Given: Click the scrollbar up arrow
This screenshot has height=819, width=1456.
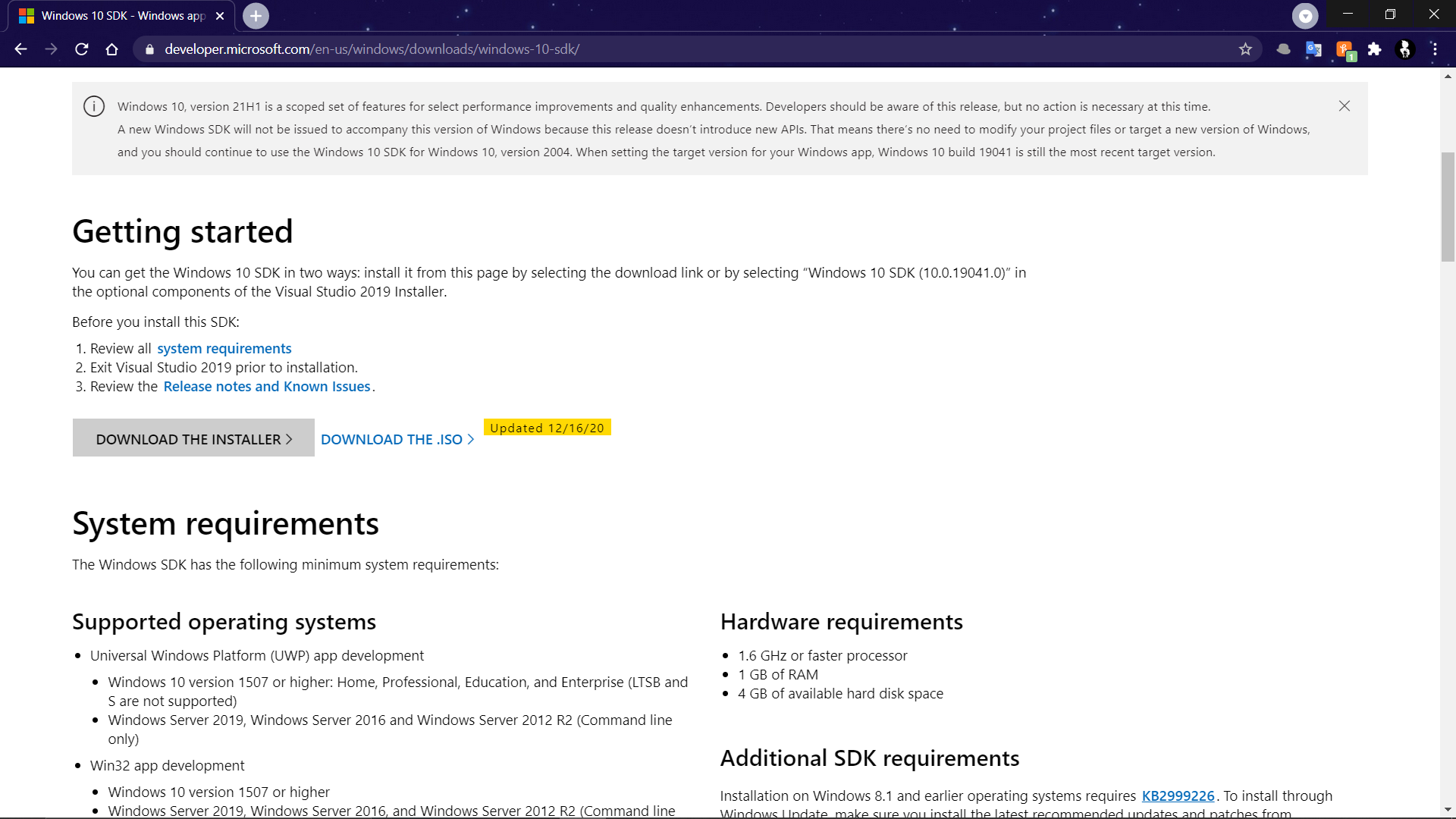Looking at the screenshot, I should [1448, 76].
